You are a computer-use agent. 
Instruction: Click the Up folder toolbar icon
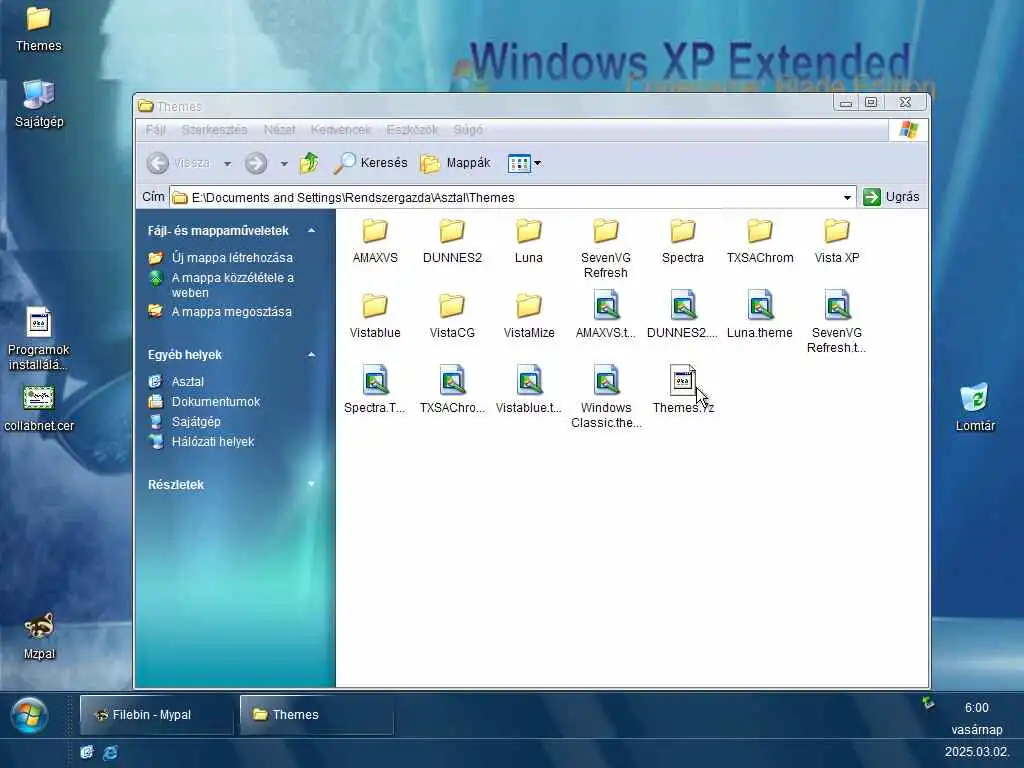(x=309, y=163)
